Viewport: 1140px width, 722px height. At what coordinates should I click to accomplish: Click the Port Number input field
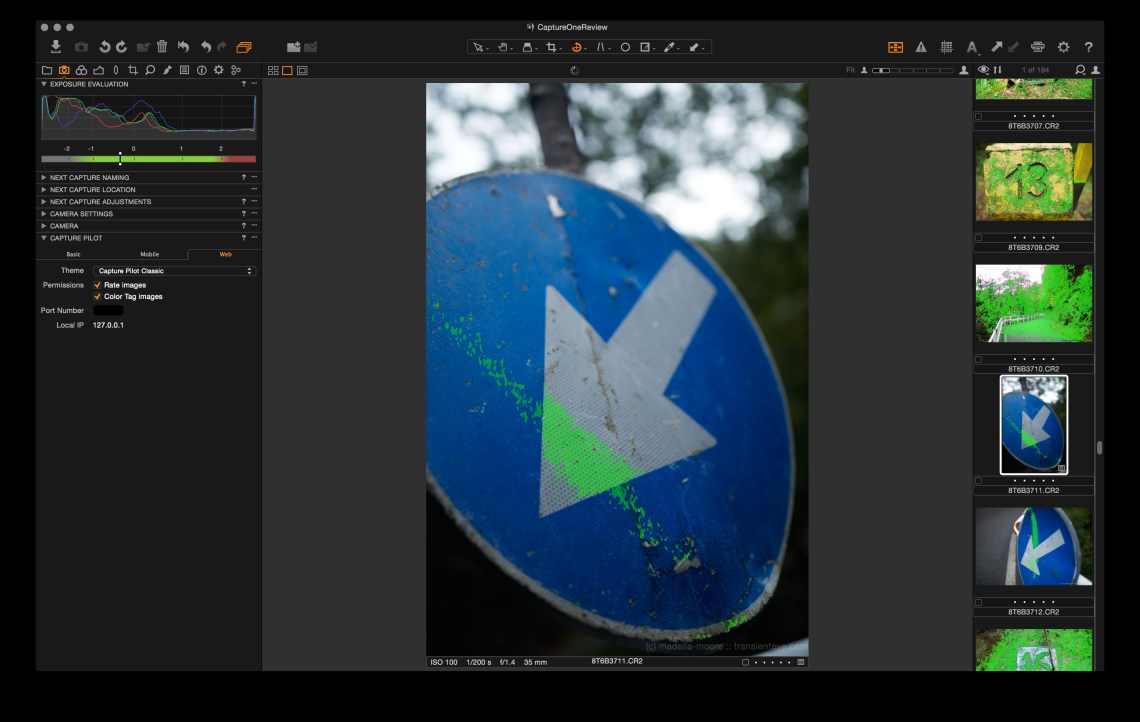pyautogui.click(x=108, y=311)
